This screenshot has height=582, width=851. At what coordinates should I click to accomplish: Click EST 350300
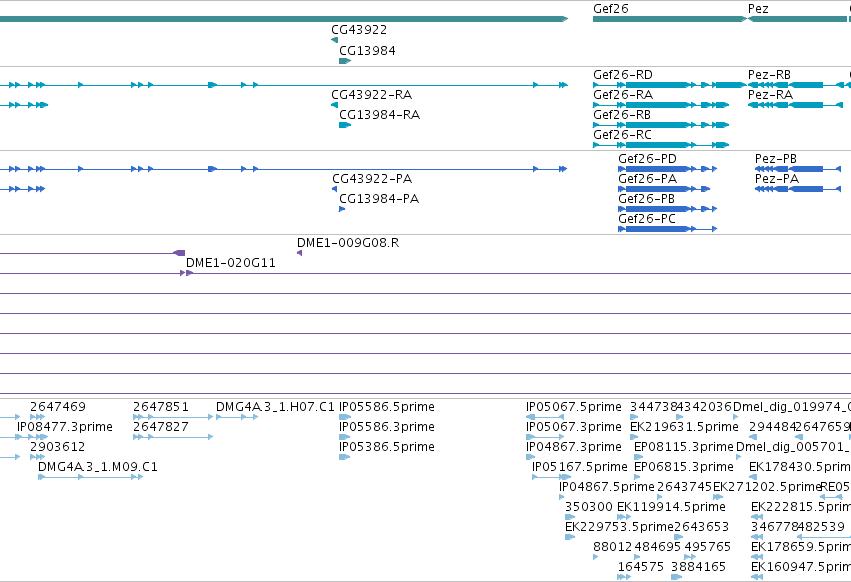pyautogui.click(x=570, y=517)
